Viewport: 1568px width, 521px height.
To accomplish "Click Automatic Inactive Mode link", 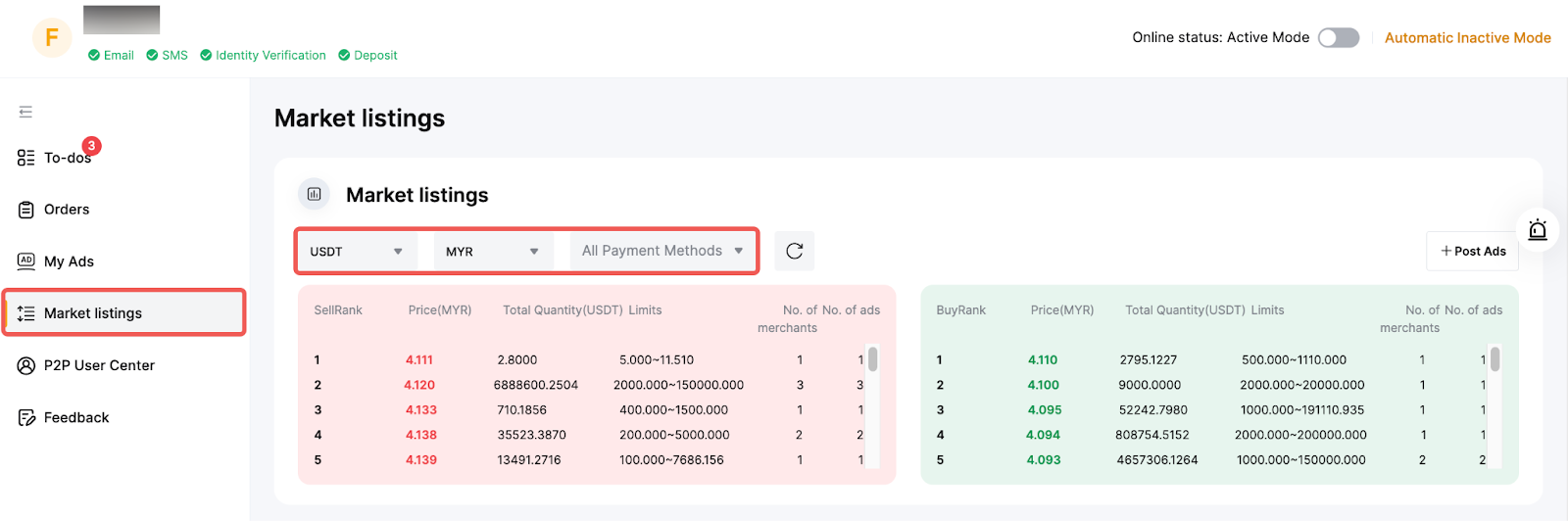I will point(1467,38).
